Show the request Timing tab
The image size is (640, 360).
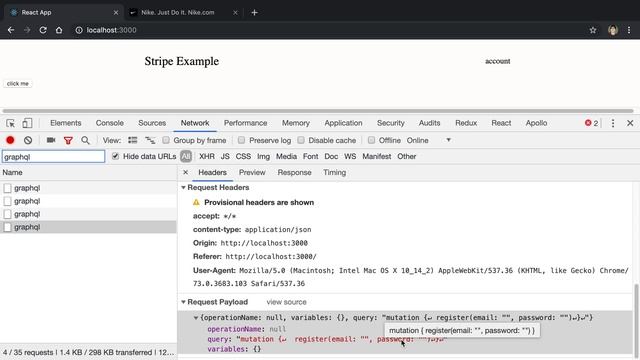point(335,173)
